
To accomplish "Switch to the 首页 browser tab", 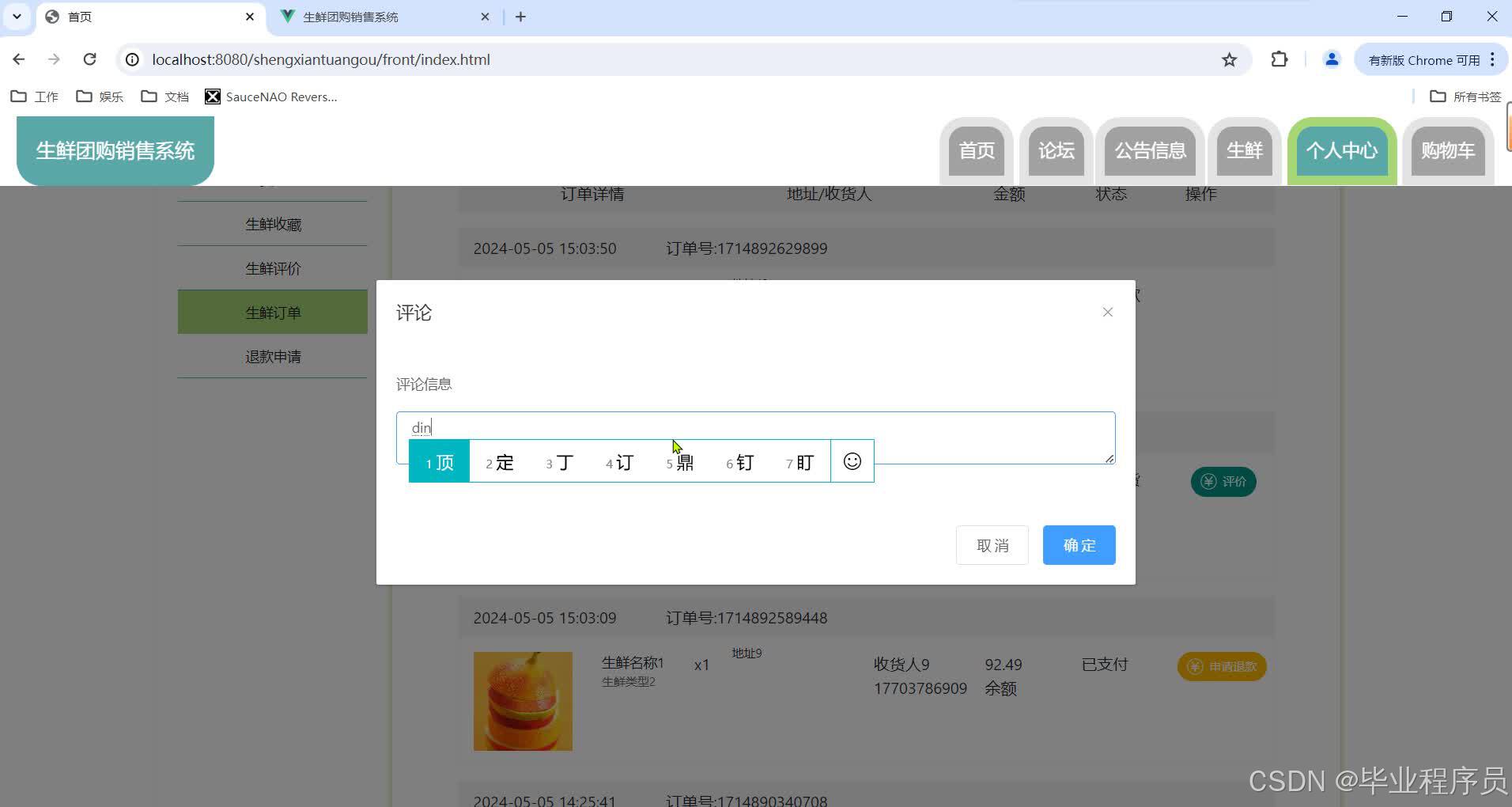I will [150, 17].
